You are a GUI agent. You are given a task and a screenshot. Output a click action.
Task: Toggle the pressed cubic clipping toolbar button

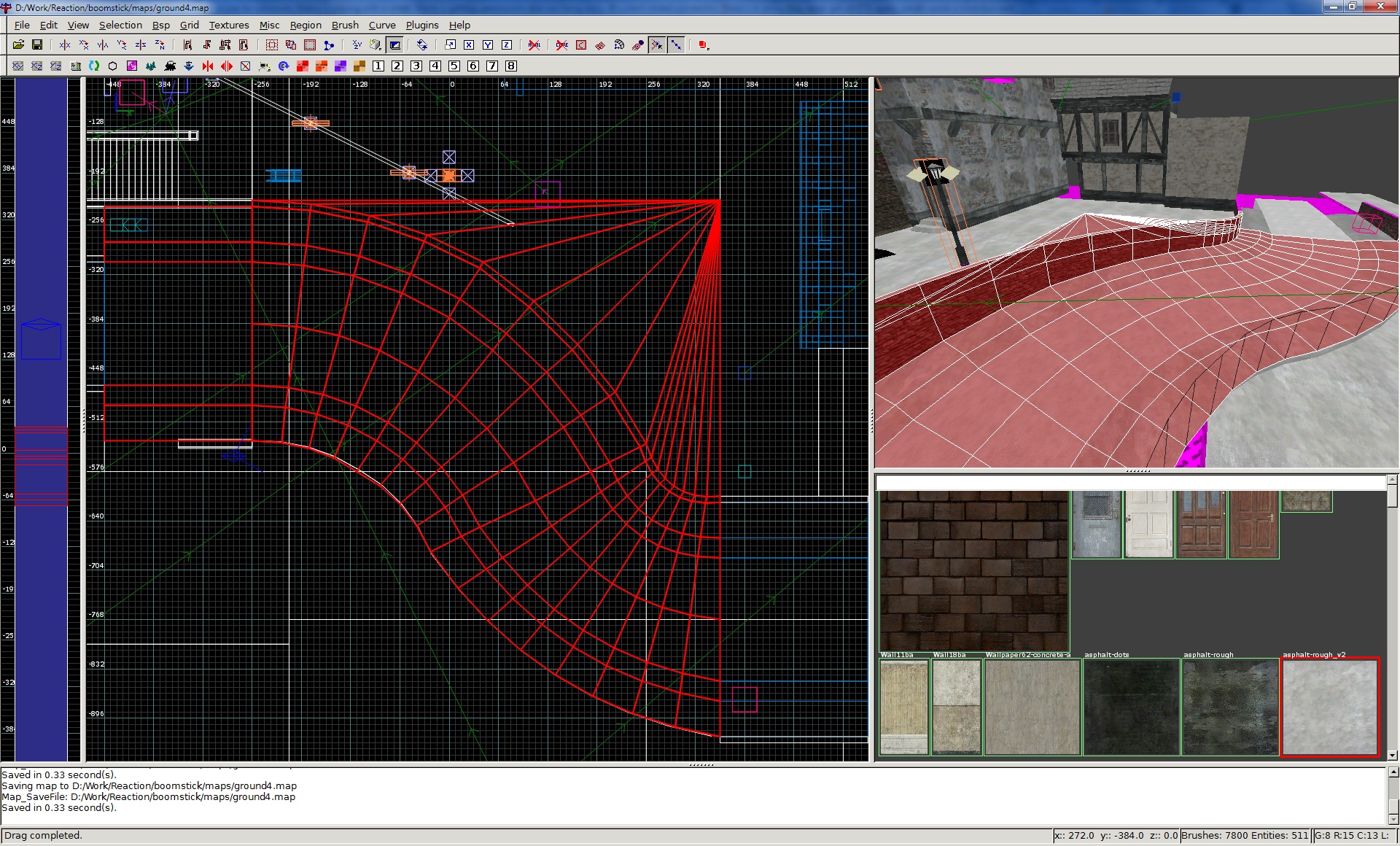point(394,45)
